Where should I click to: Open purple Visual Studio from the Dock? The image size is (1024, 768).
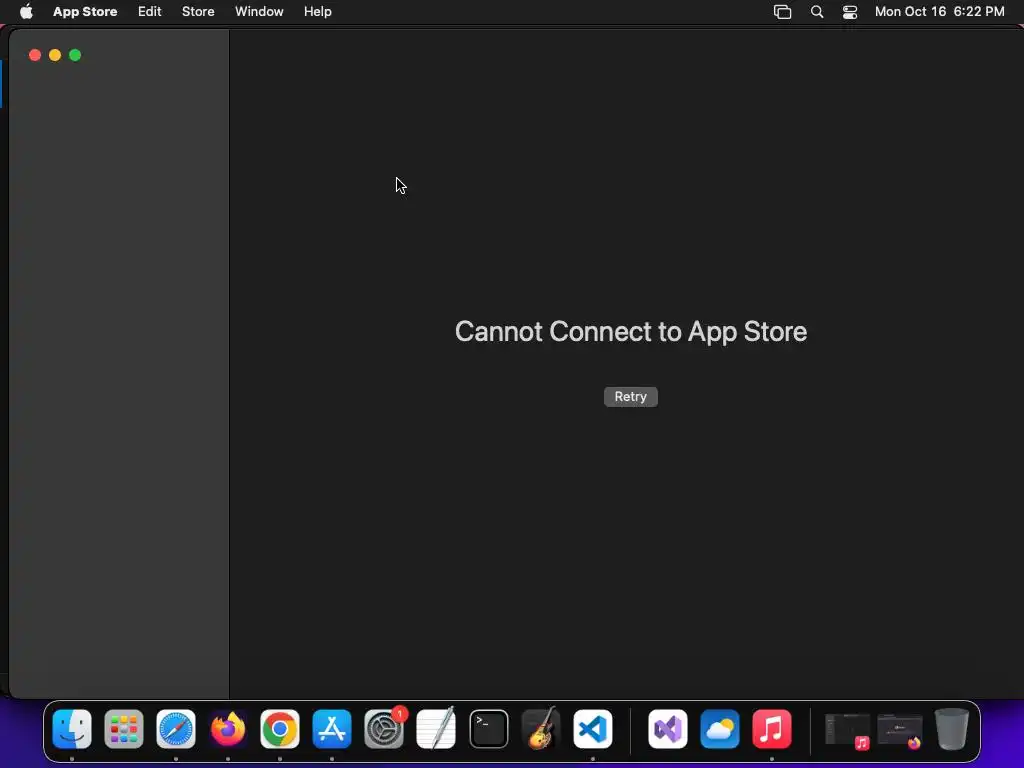click(667, 729)
